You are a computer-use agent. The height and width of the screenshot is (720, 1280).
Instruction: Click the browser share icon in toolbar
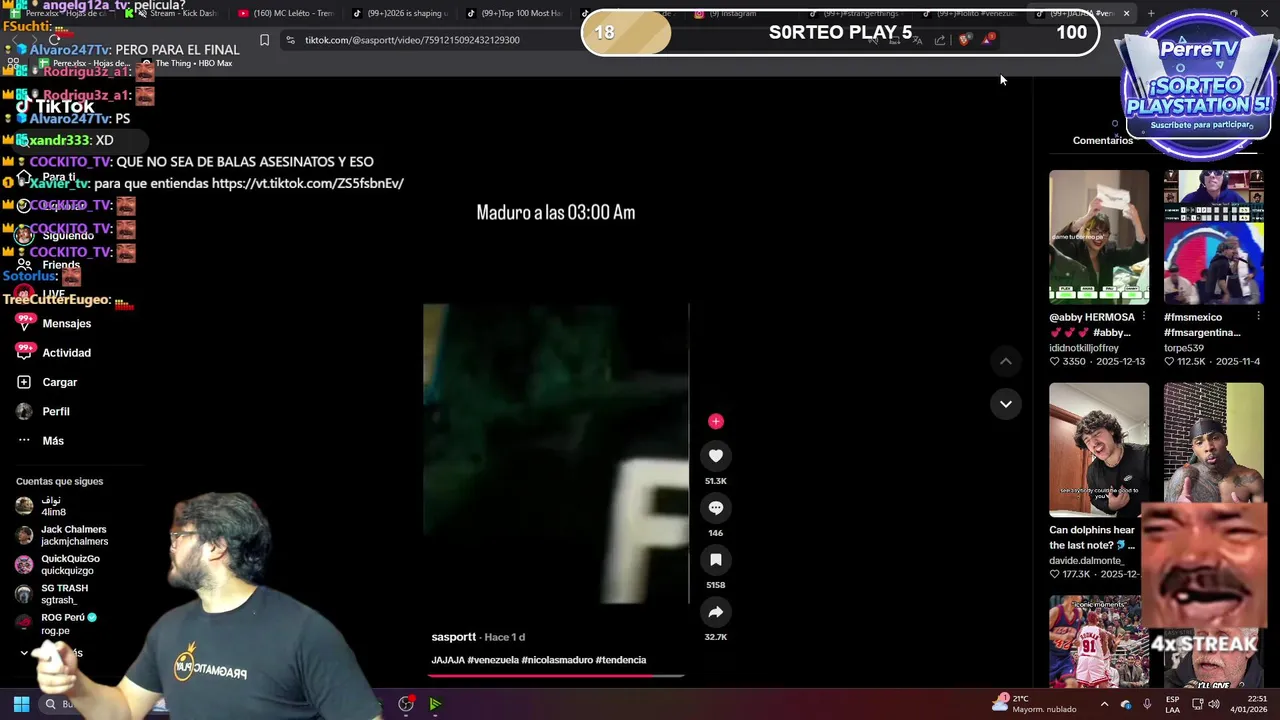pyautogui.click(x=940, y=40)
